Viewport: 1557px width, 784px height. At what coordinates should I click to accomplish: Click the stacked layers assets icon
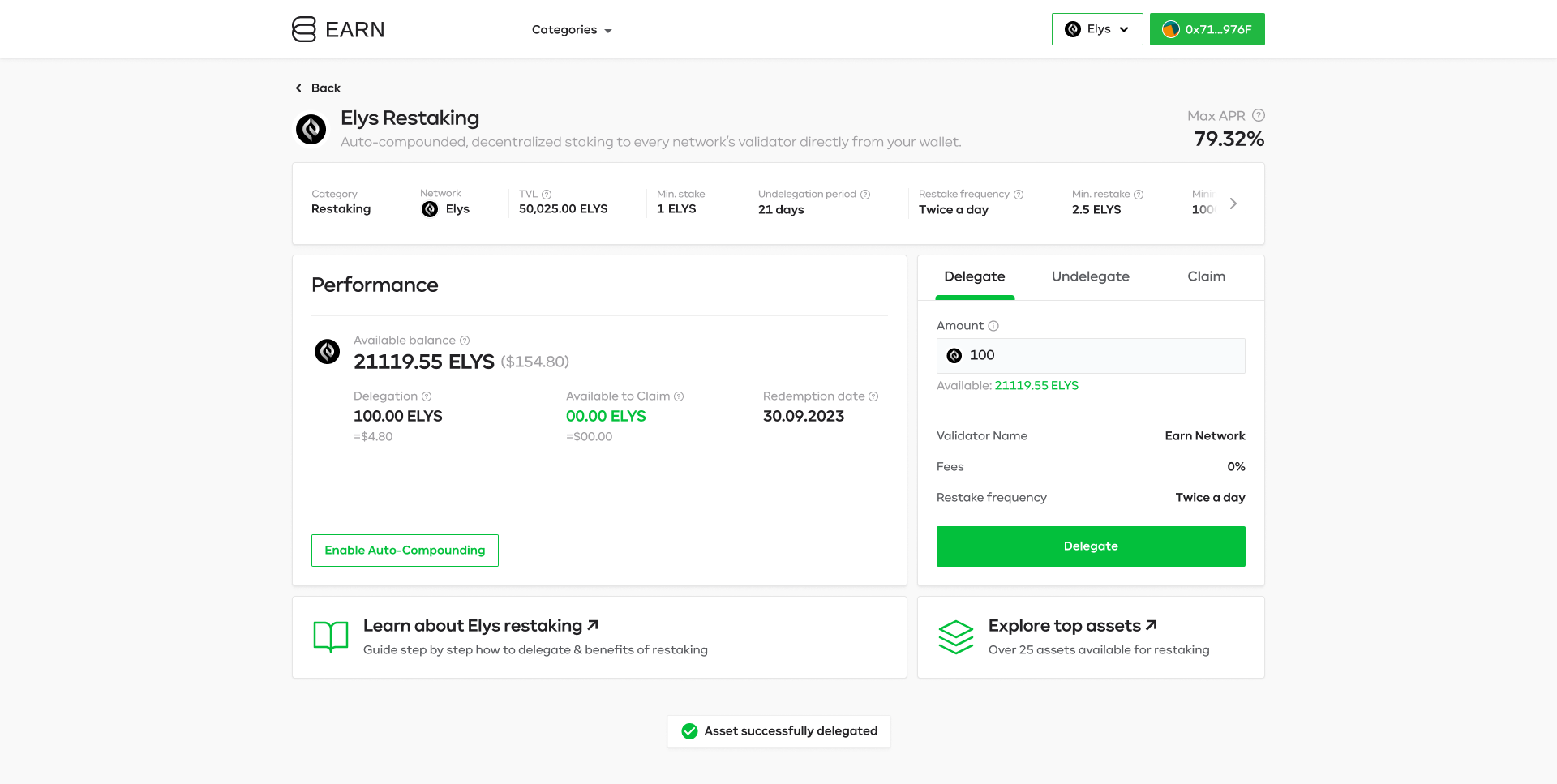point(956,637)
